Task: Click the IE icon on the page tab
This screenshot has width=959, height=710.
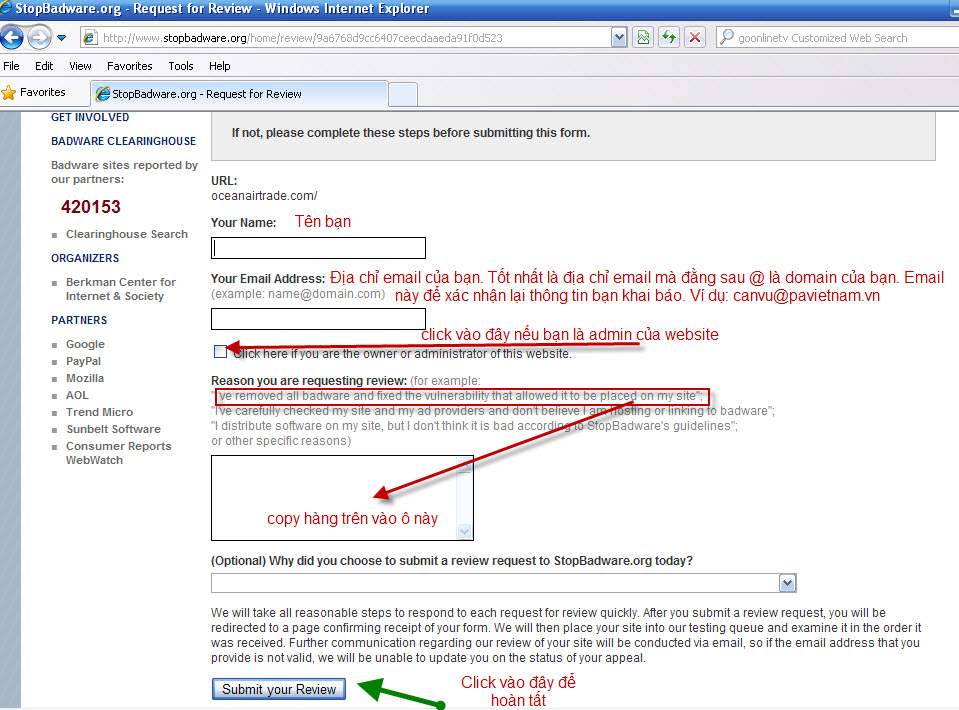Action: pyautogui.click(x=103, y=94)
